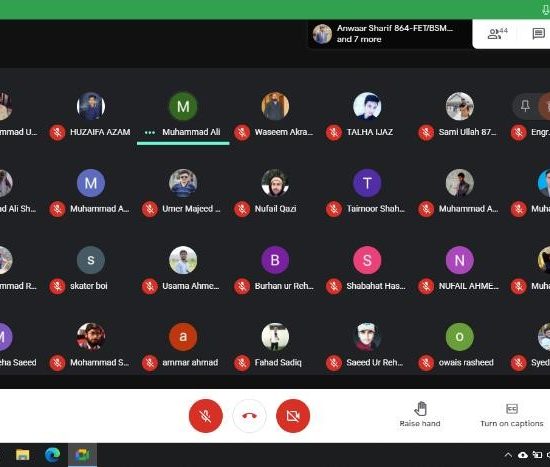Click the Google Meet icon in the taskbar
The height and width of the screenshot is (467, 550).
pos(82,455)
